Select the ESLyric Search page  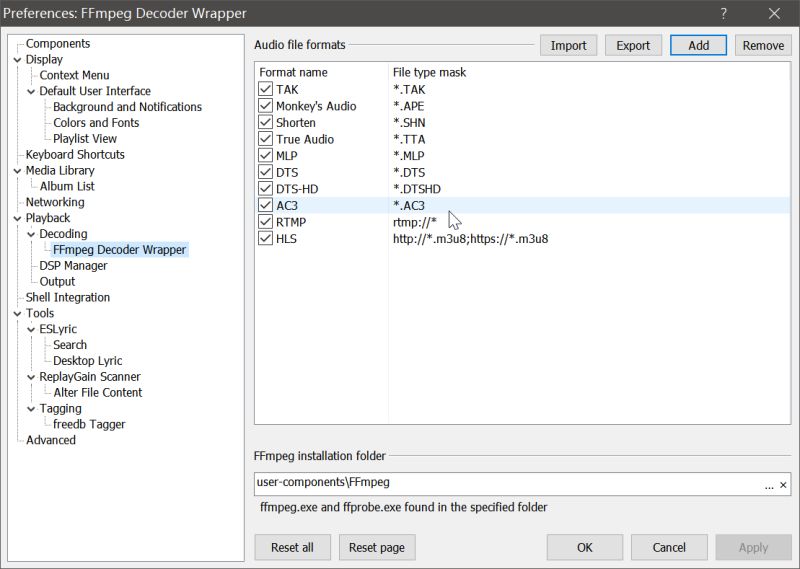click(x=70, y=344)
